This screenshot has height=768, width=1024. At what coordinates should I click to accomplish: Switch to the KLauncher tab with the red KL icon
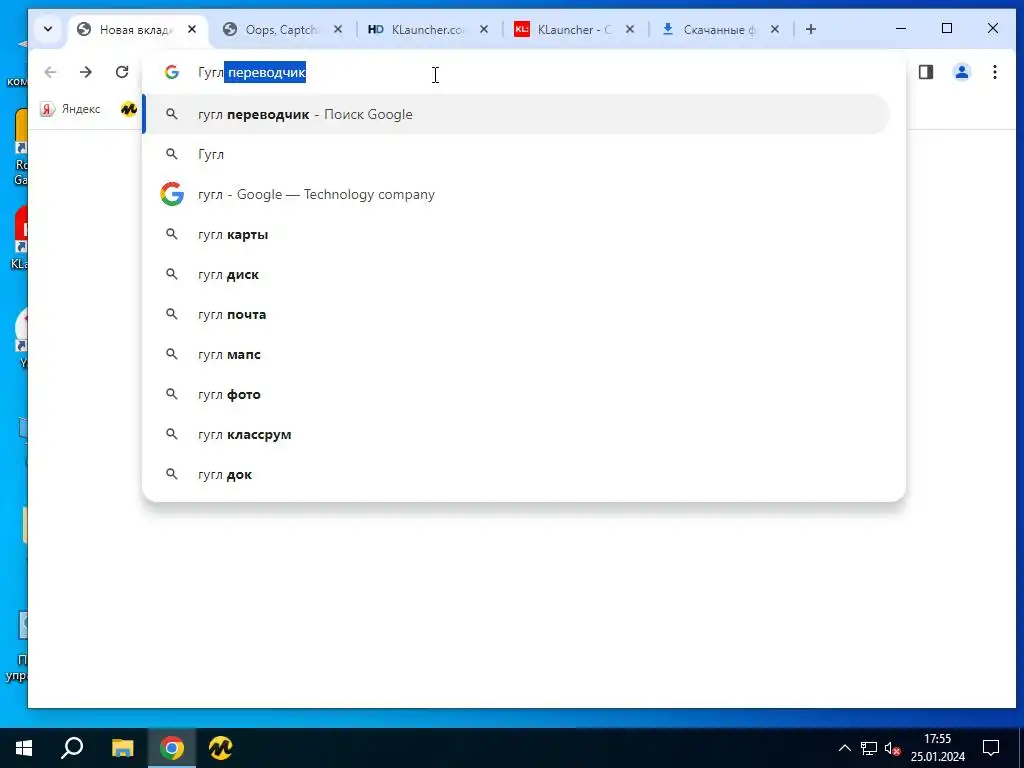(575, 29)
